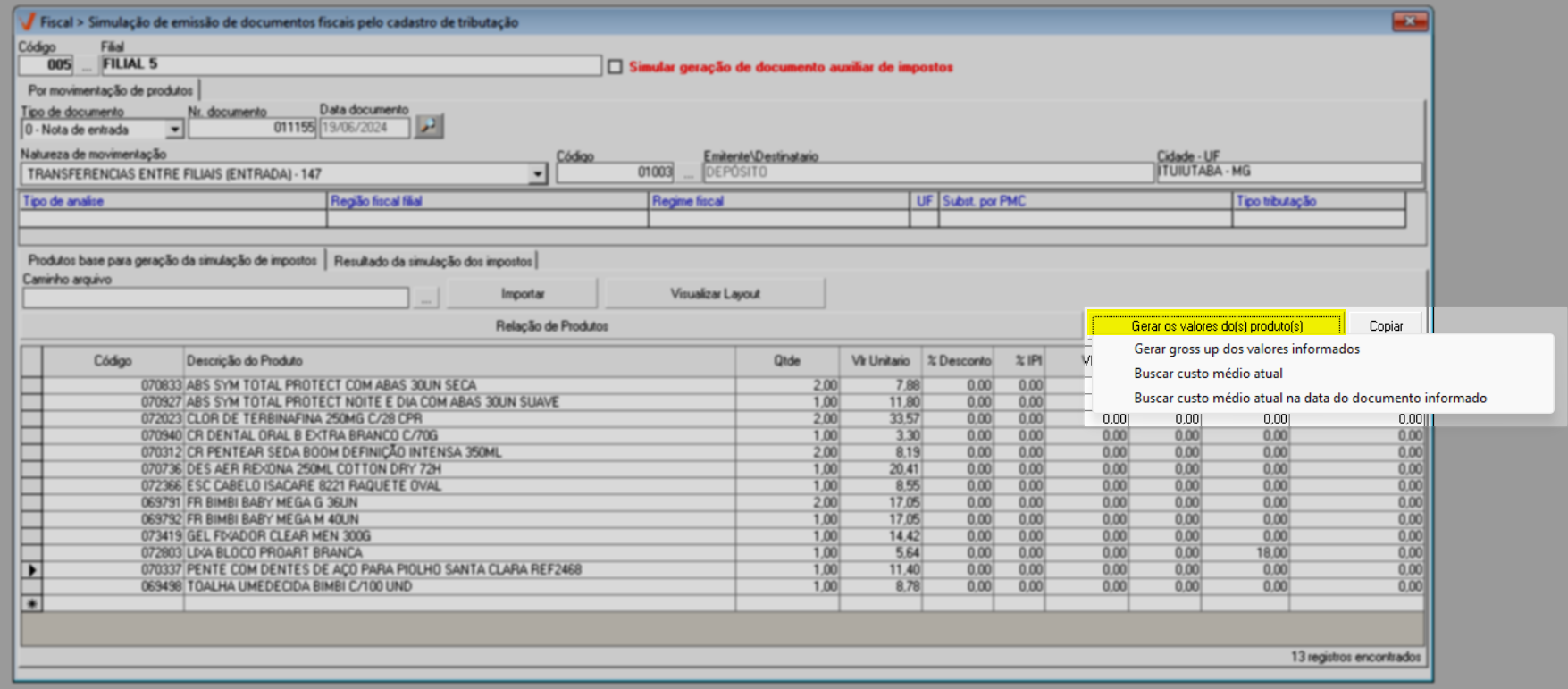Click the Importar button
The image size is (1568, 689).
pos(523,294)
